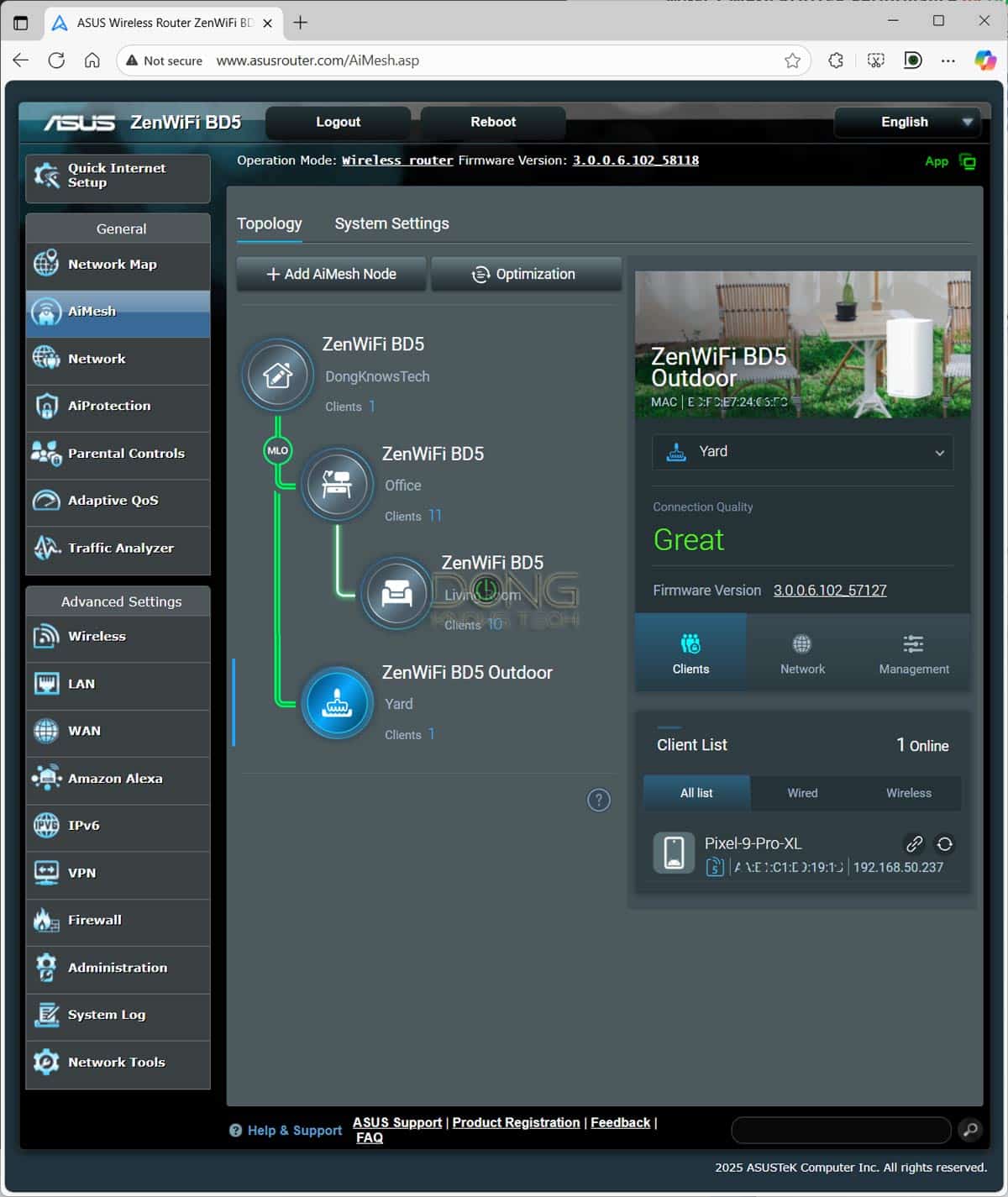Launch the Traffic Analyzer tool
The height and width of the screenshot is (1197, 1008).
[120, 548]
